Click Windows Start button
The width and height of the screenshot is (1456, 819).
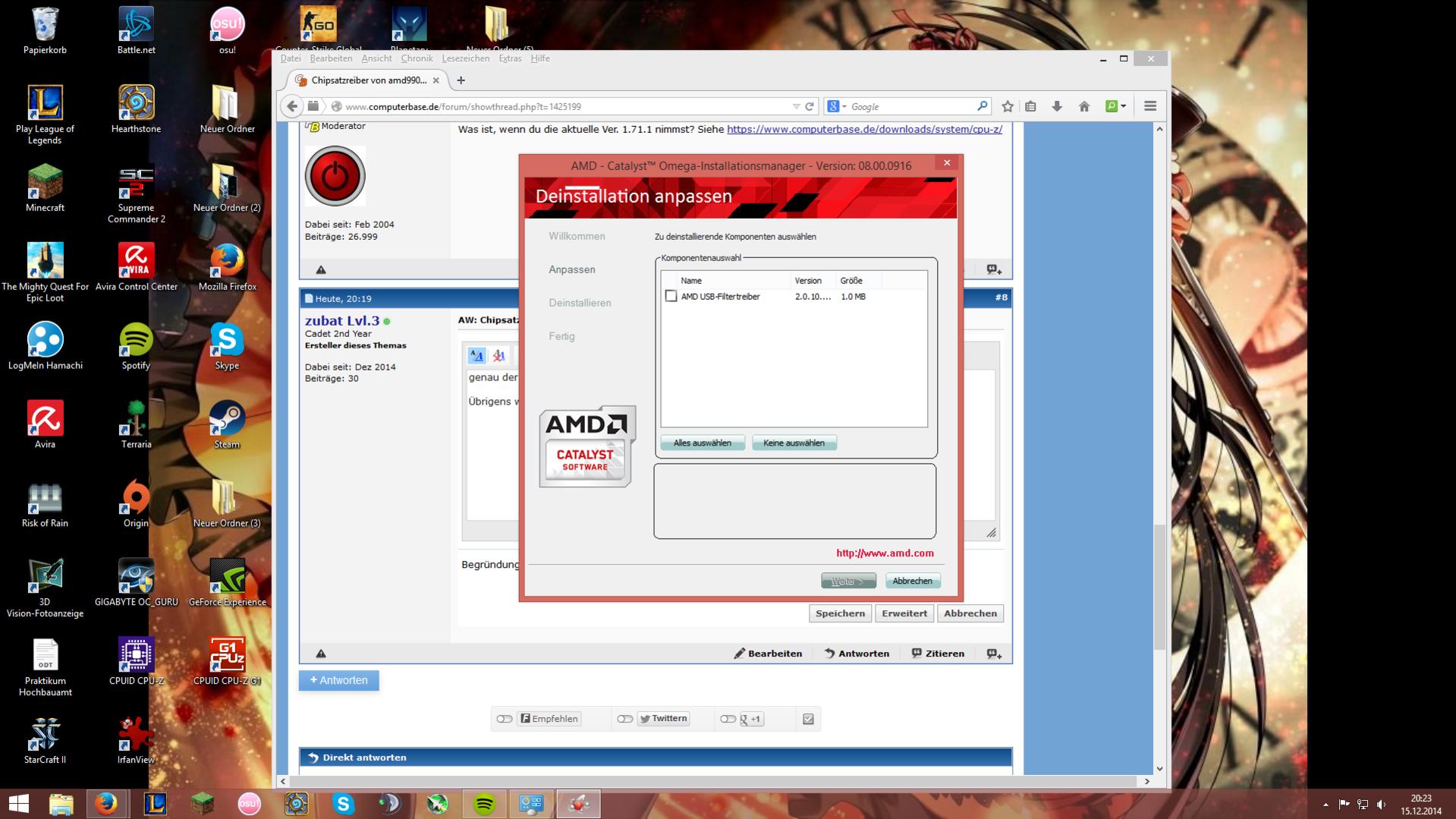pyautogui.click(x=18, y=804)
